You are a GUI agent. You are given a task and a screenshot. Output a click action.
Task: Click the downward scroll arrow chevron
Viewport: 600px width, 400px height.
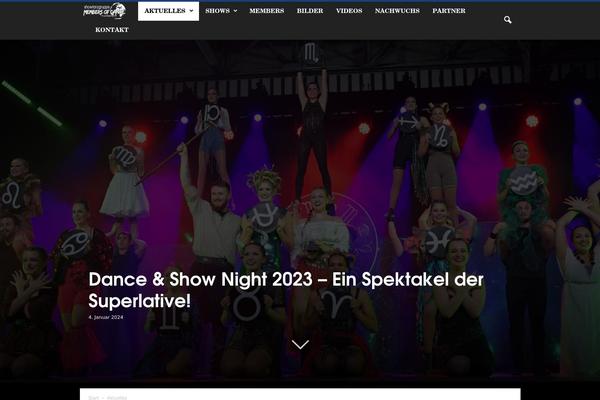(x=300, y=344)
